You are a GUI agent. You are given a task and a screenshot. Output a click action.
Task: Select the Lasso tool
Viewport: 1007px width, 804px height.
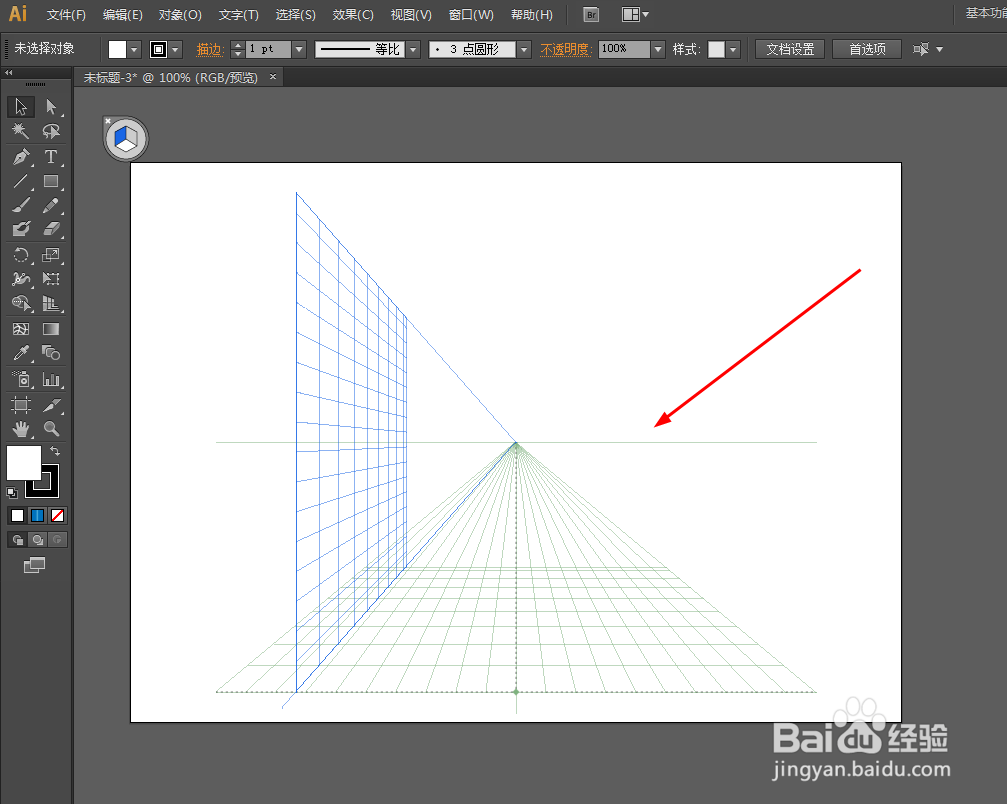click(x=51, y=131)
